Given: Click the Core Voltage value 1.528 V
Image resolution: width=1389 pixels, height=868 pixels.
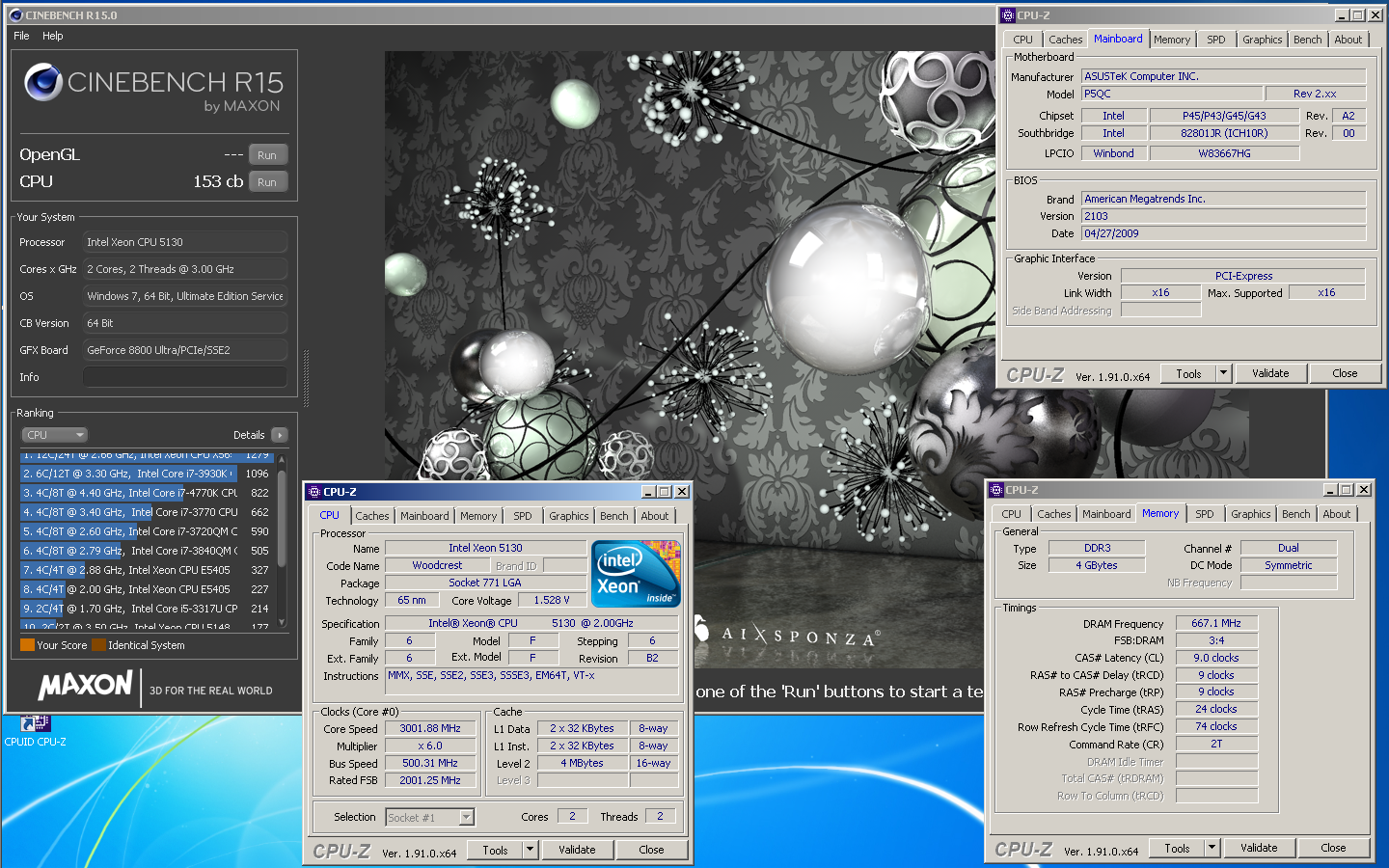Looking at the screenshot, I should pyautogui.click(x=552, y=600).
